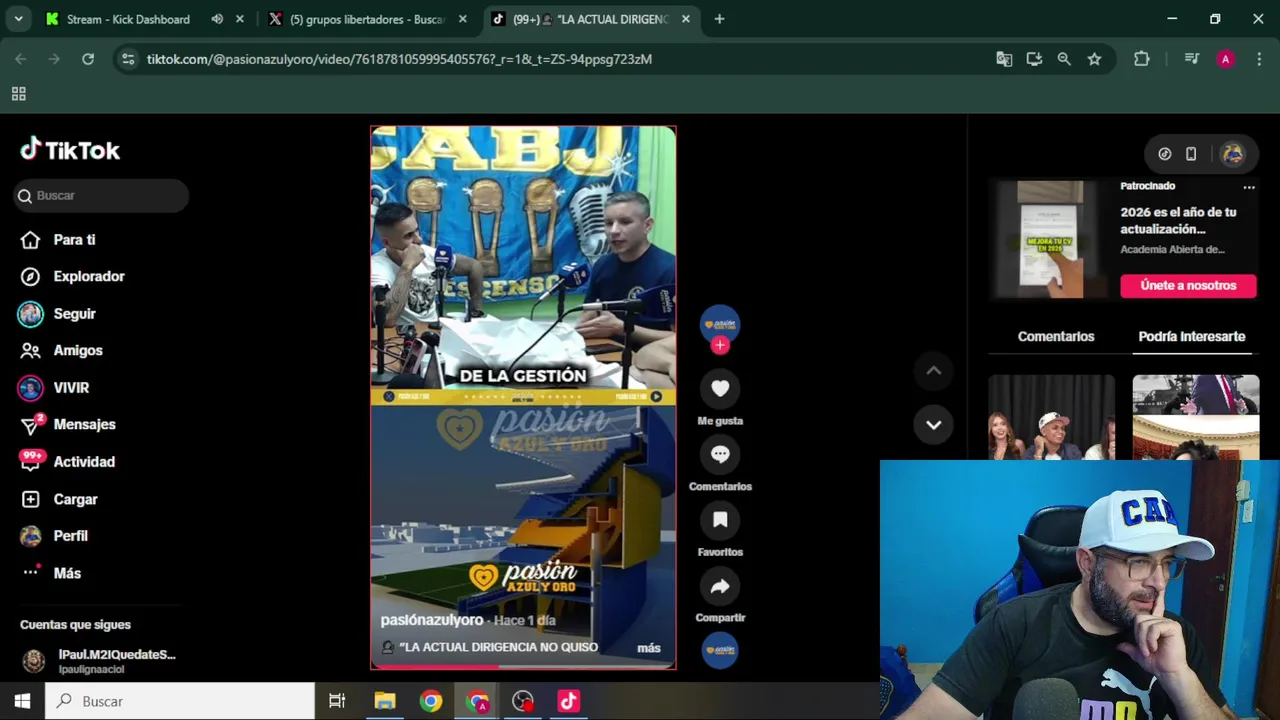Open the suggested video with three people
This screenshot has width=1280, height=720.
pos(1051,417)
